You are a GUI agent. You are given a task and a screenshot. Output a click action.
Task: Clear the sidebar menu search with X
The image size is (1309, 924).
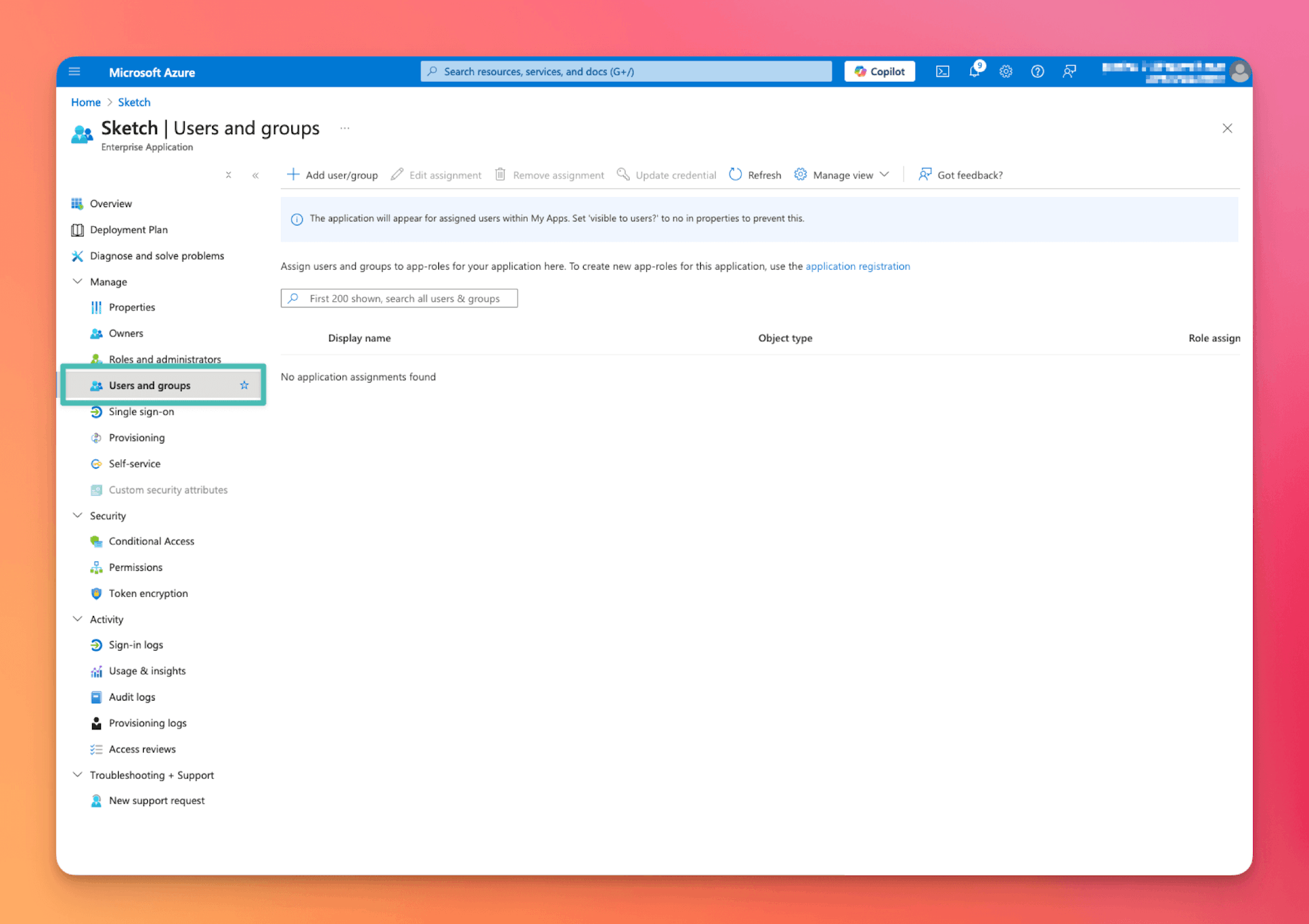[228, 175]
